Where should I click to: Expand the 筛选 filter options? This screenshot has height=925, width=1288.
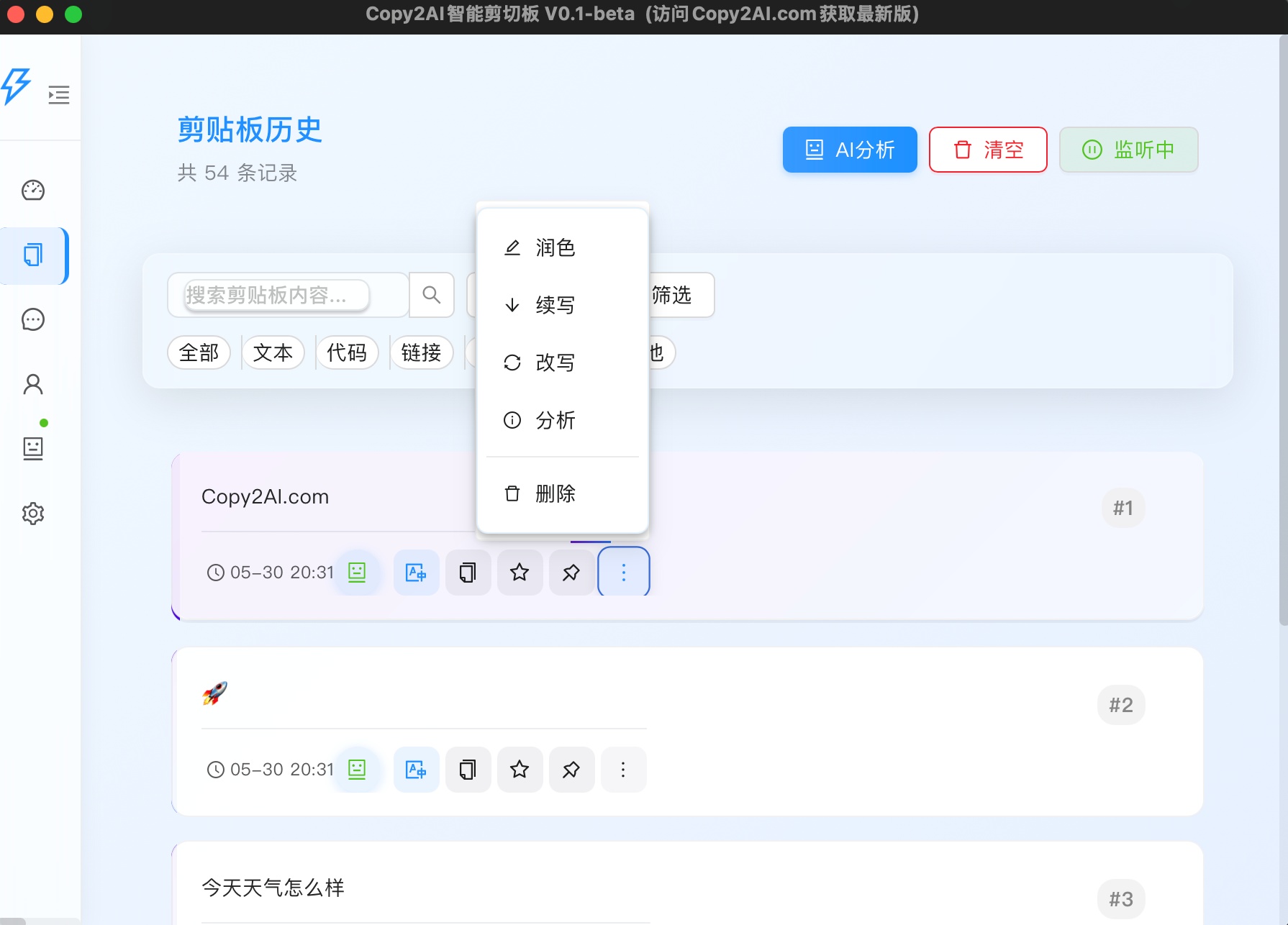[x=673, y=295]
